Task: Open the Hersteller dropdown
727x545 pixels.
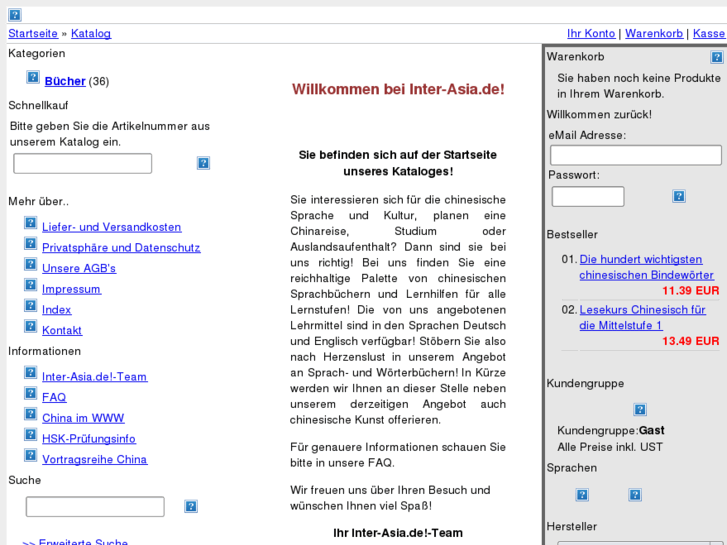Action: click(640, 542)
